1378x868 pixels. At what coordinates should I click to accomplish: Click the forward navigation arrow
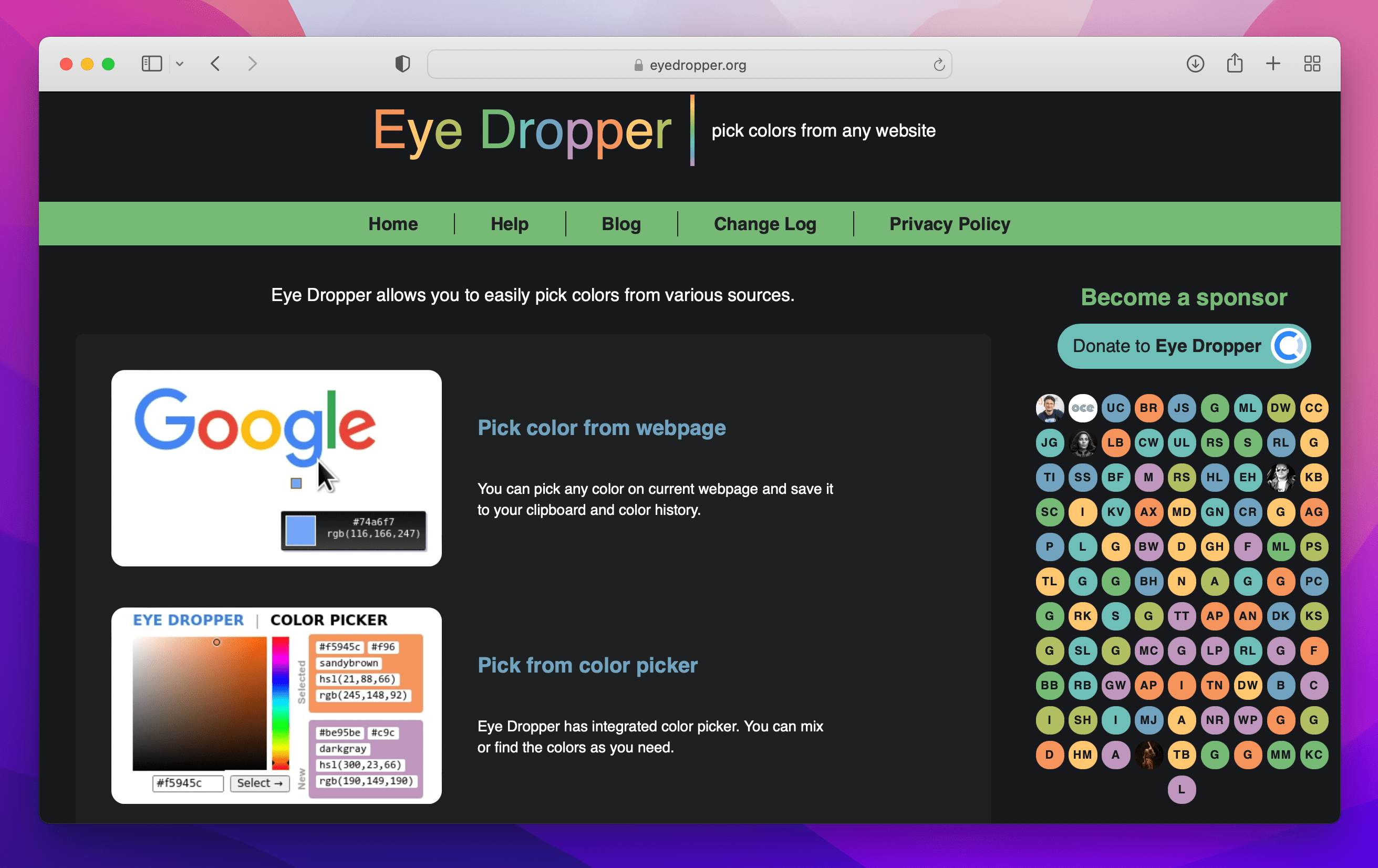pyautogui.click(x=253, y=64)
